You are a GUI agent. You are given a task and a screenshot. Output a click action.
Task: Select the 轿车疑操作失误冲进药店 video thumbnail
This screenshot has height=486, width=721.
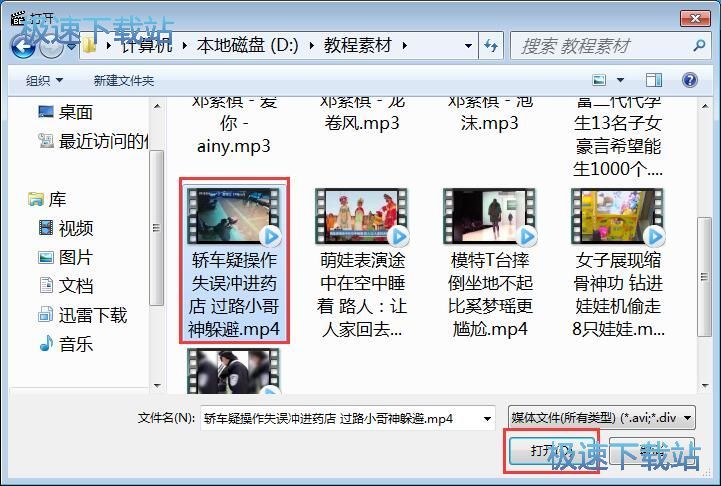pyautogui.click(x=234, y=216)
